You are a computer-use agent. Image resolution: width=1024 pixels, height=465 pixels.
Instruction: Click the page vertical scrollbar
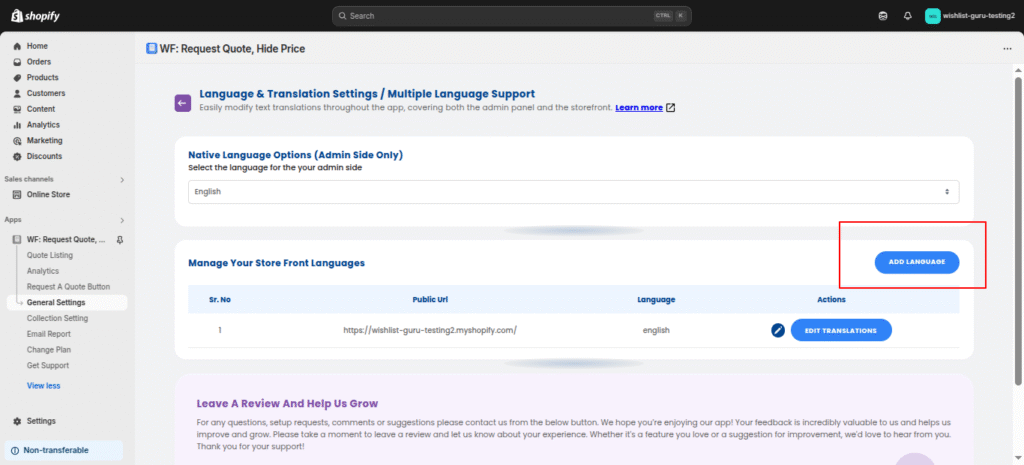tap(1017, 230)
